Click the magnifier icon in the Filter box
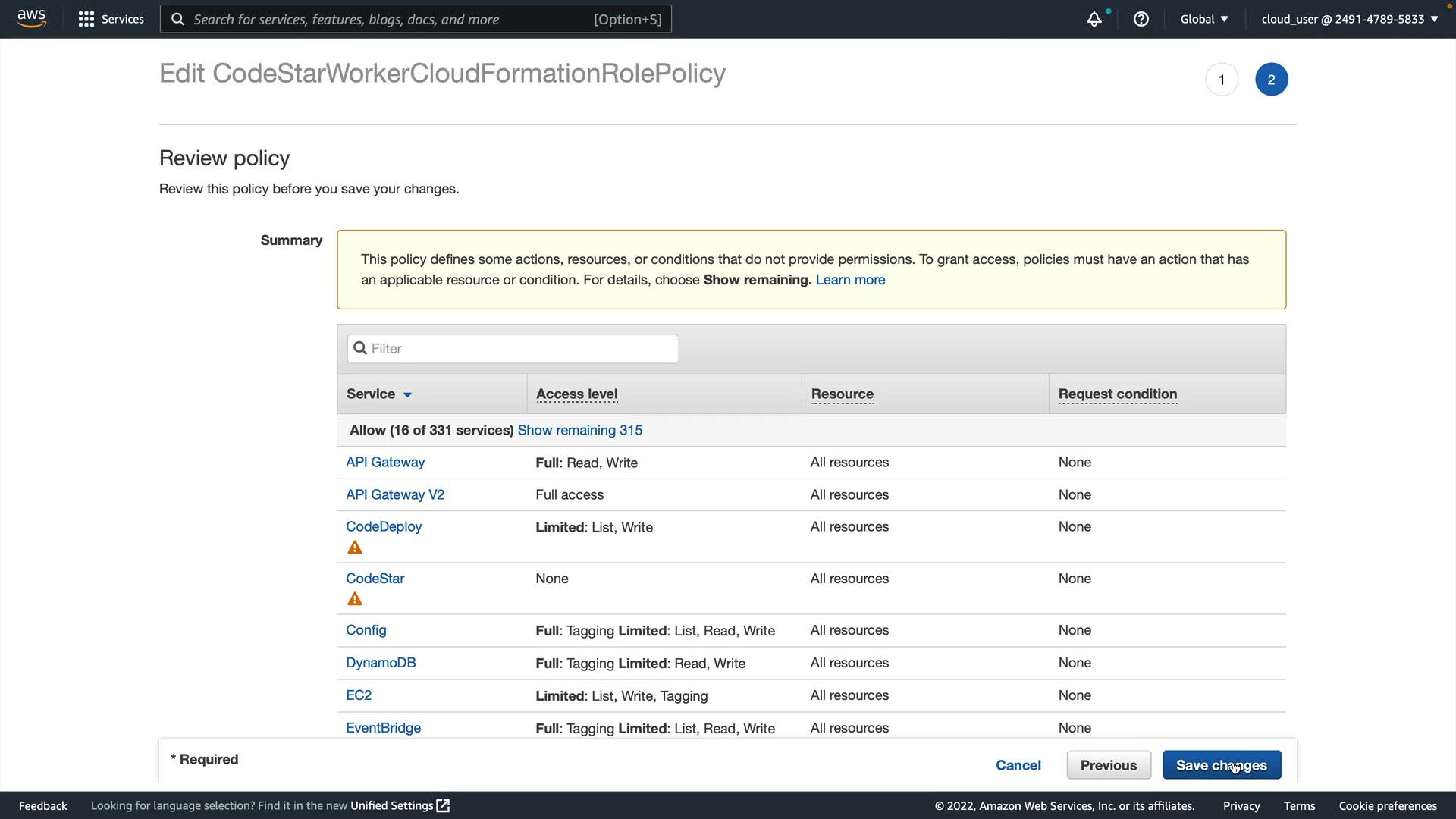 click(x=360, y=348)
